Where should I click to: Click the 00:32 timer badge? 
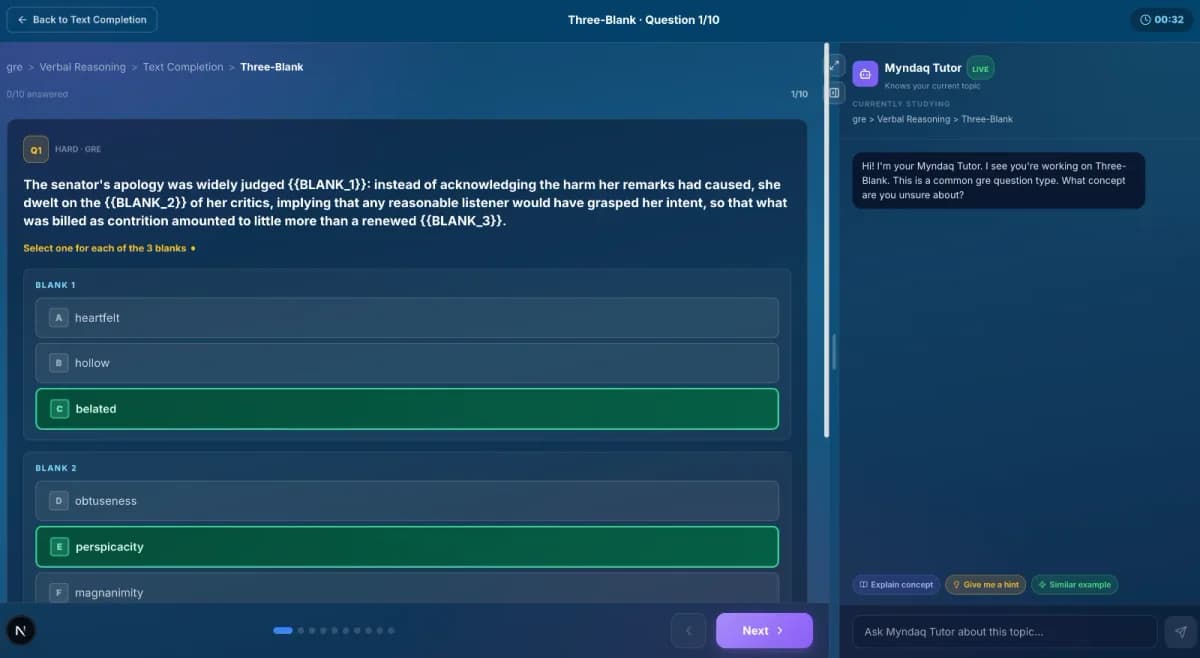(1162, 19)
